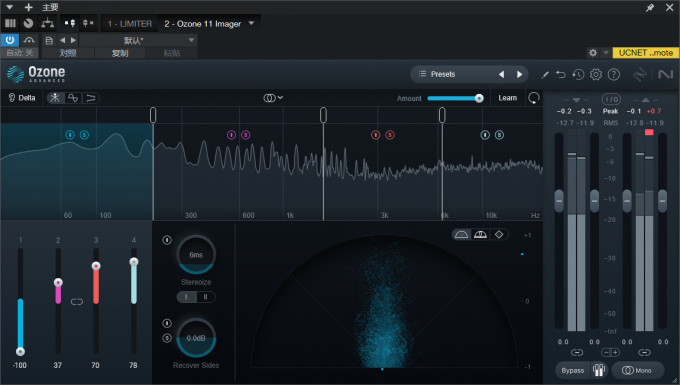Viewport: 680px width, 385px height.
Task: Click the plus icon to add an insert
Action: [29, 7]
